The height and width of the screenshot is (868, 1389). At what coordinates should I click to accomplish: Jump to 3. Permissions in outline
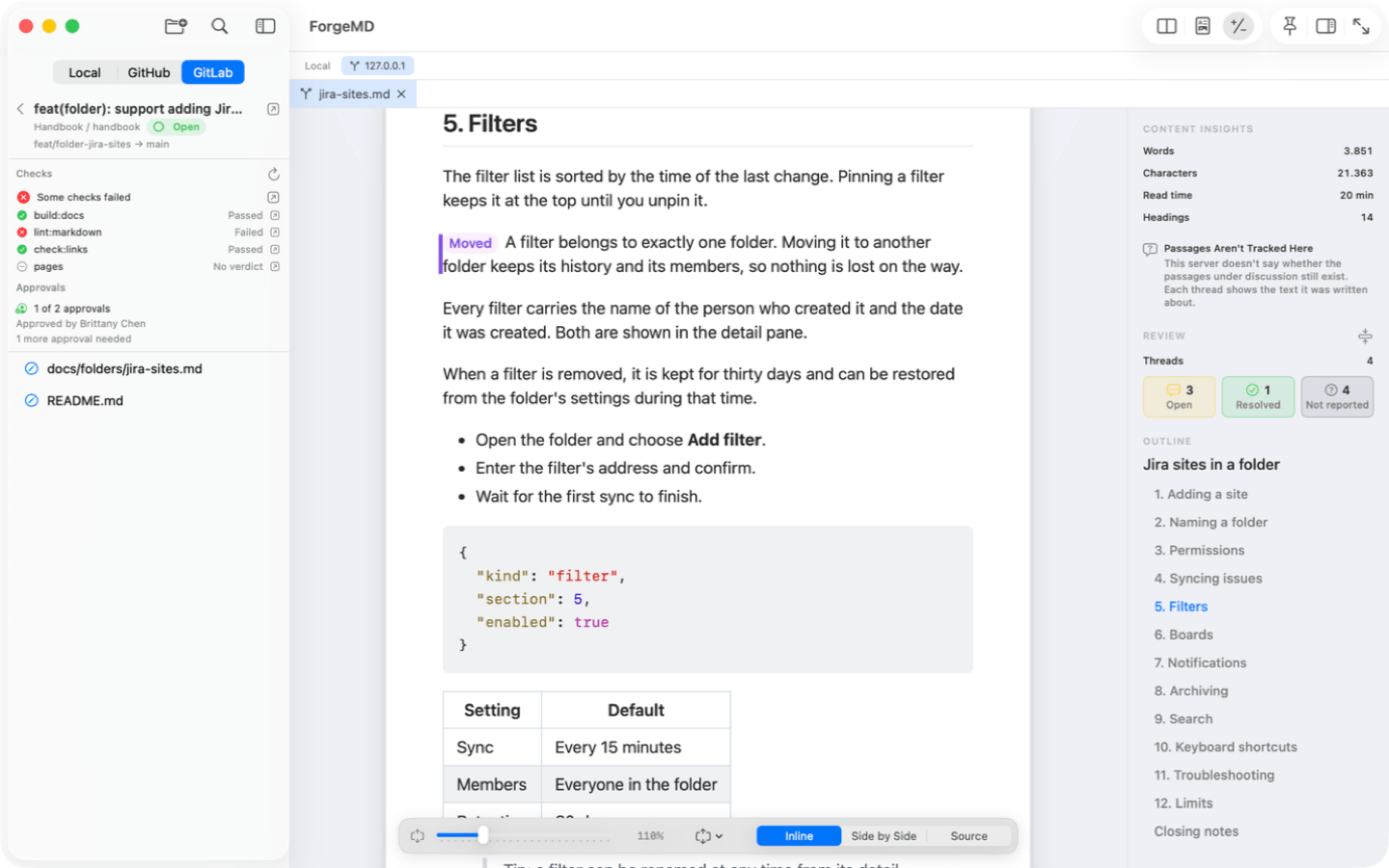point(1199,551)
